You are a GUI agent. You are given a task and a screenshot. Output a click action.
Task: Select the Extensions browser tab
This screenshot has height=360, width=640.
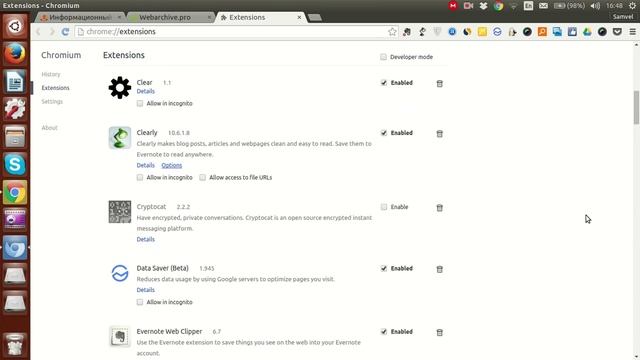260,17
